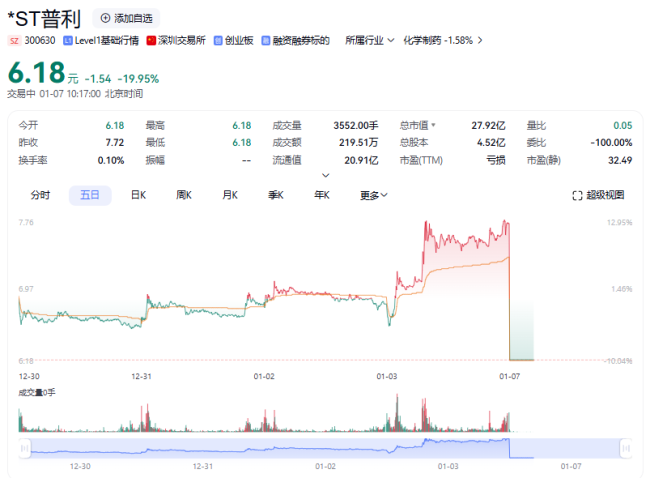This screenshot has width=650, height=478.
Task: Open the 所属行业 dropdown
Action: tap(369, 41)
